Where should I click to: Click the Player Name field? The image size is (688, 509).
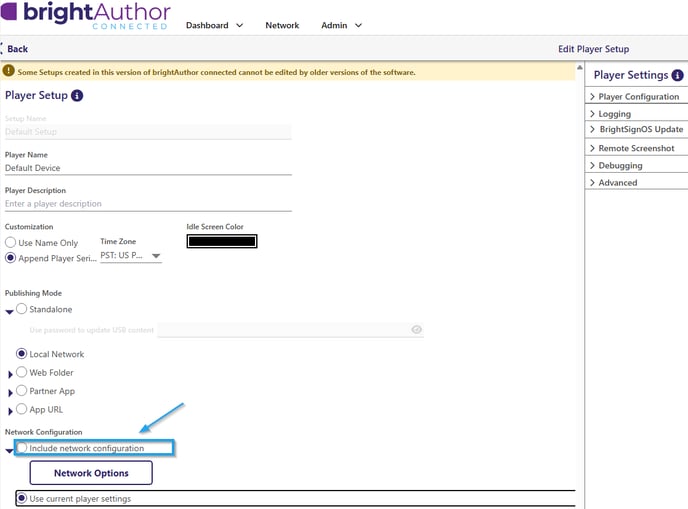[148, 168]
